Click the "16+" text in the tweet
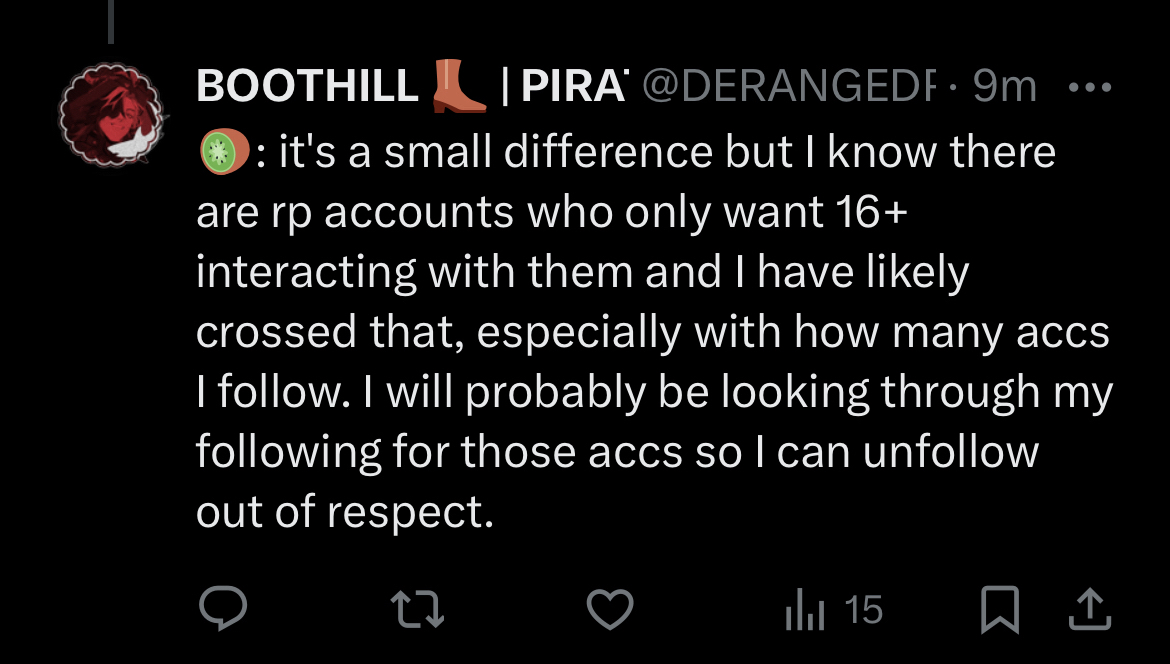Viewport: 1170px width, 664px height. click(x=865, y=213)
